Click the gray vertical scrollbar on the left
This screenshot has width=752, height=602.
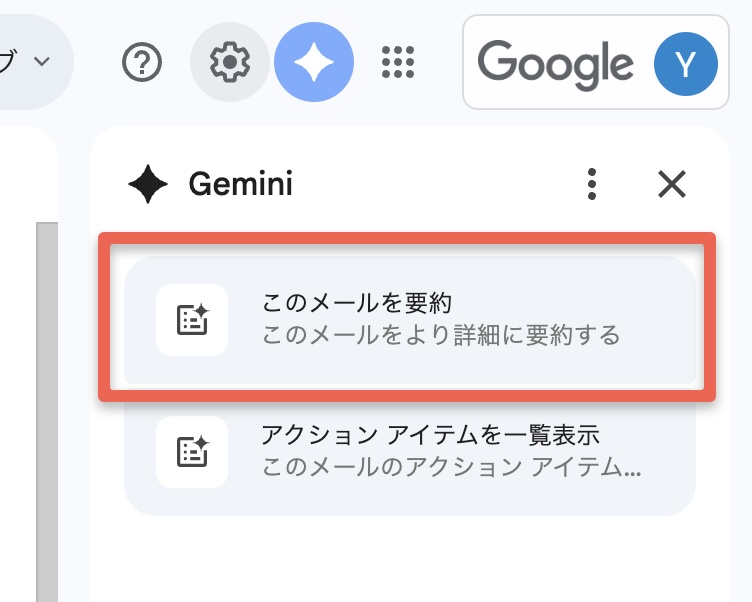[47, 412]
